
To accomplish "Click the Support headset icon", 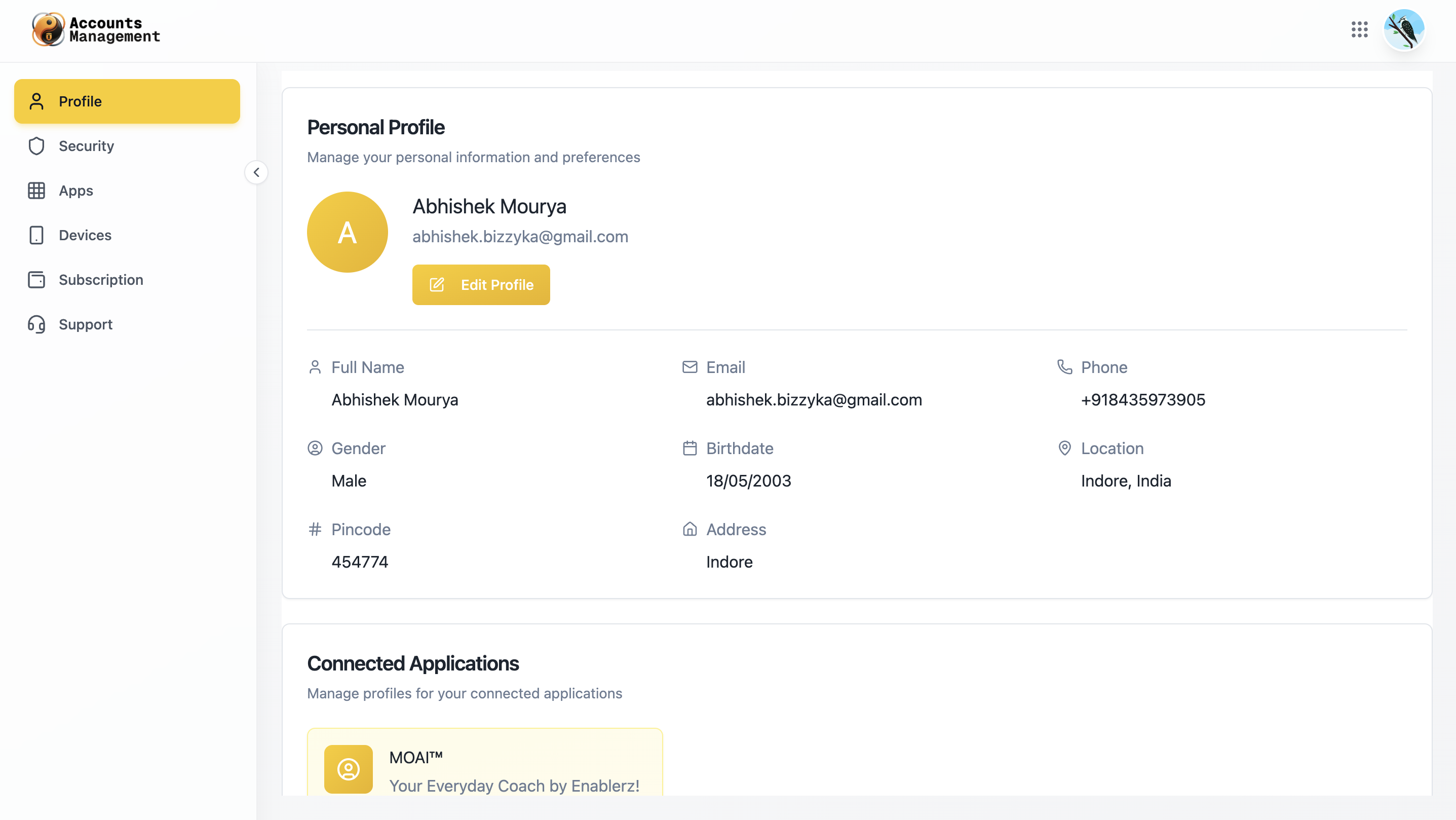I will [x=36, y=324].
